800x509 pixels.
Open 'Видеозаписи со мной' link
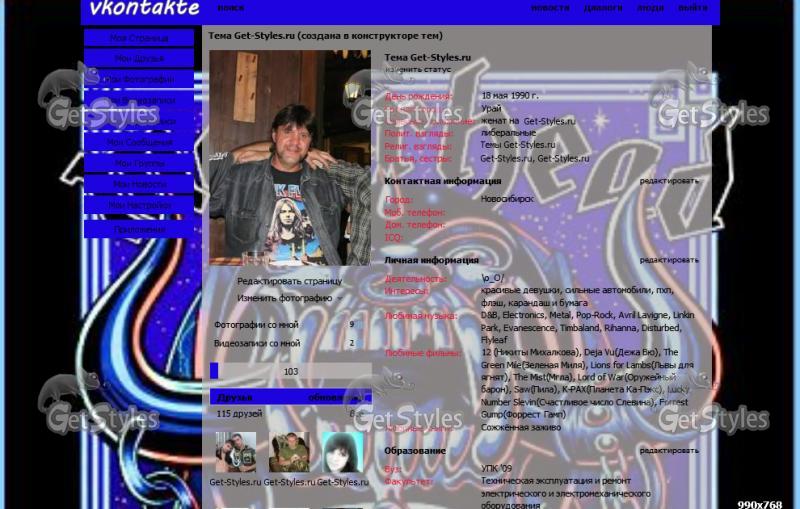(257, 343)
